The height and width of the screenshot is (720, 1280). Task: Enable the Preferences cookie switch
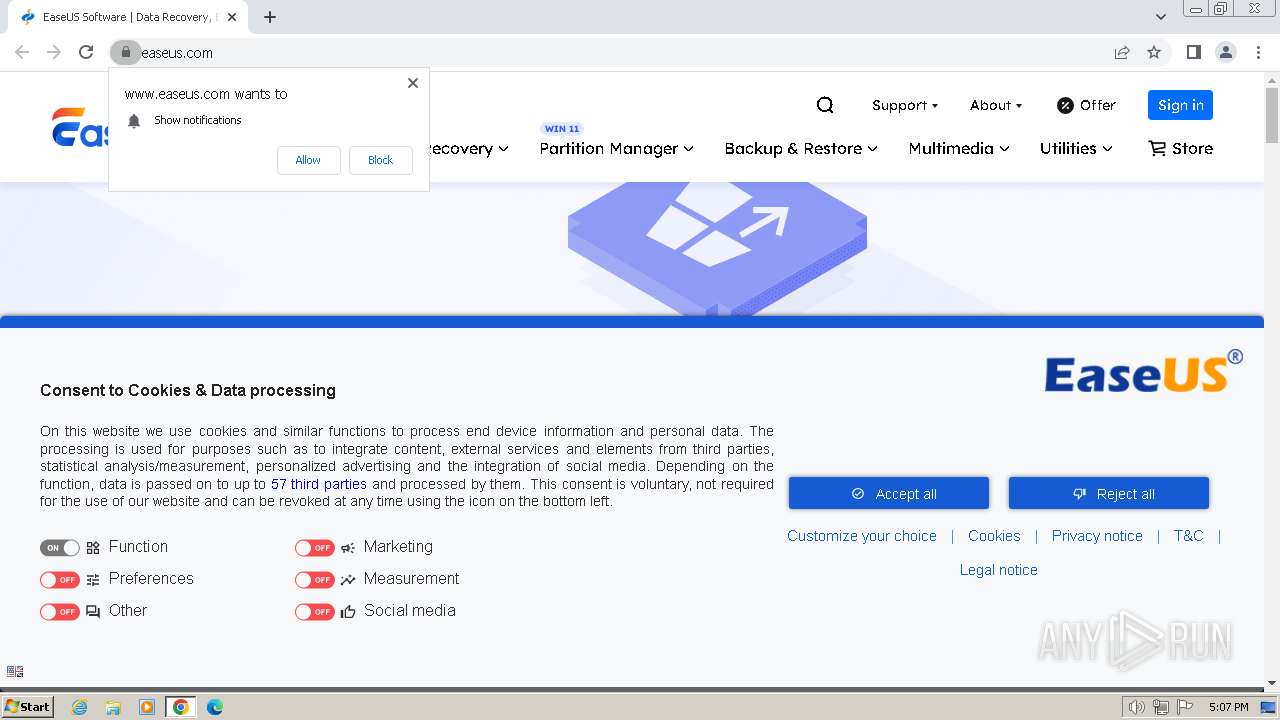point(60,580)
